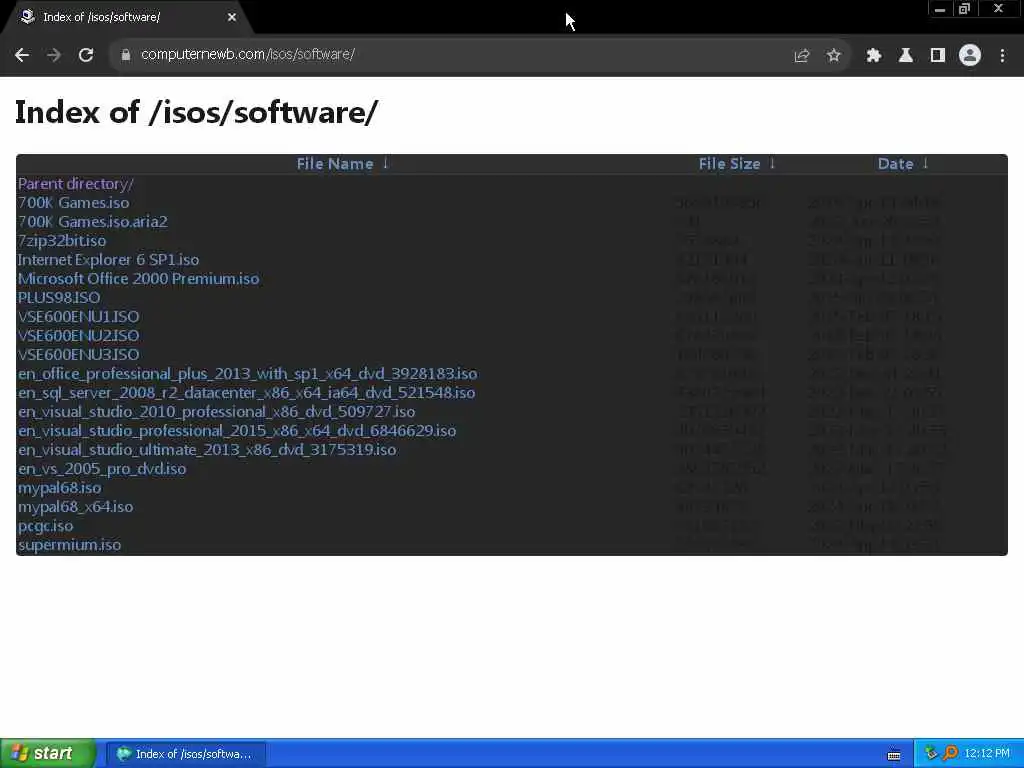Go back using the browser back arrow
Image resolution: width=1024 pixels, height=768 pixels.
[22, 55]
